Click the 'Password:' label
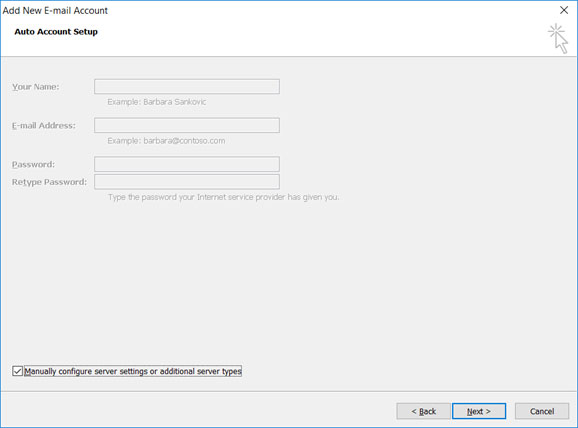This screenshot has height=428, width=578. [33, 164]
